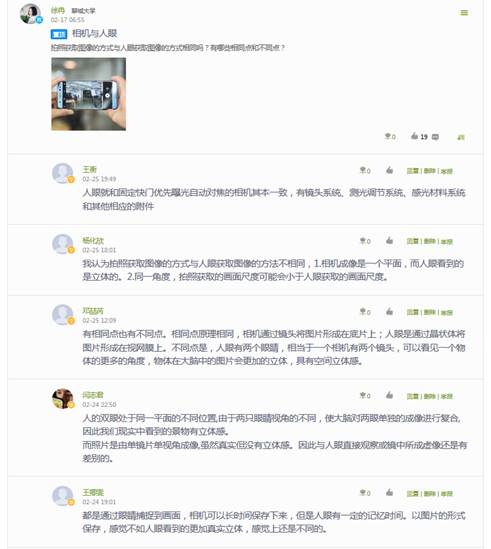
Task: Open the post title 相机与人眼
Action: [95, 34]
